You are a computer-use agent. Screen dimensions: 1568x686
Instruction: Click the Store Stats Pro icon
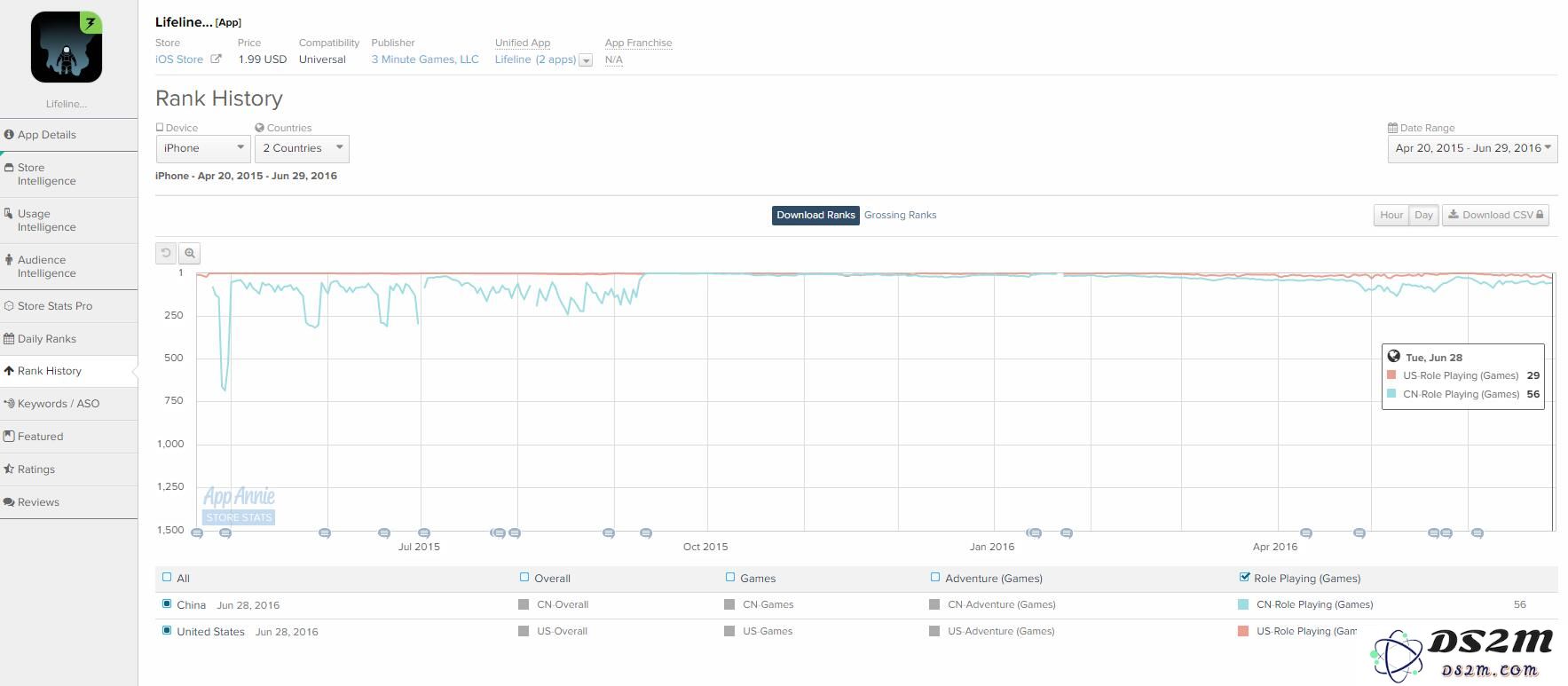pos(9,306)
